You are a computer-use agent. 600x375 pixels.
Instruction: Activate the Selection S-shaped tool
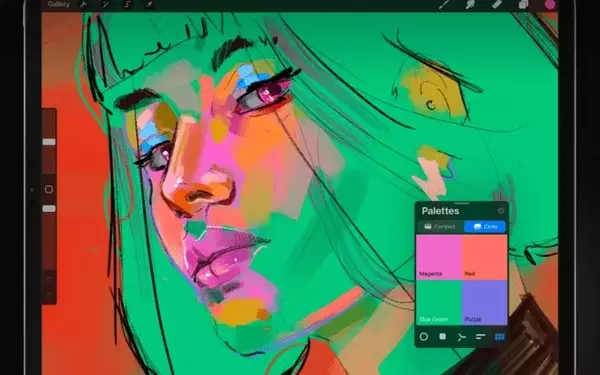[x=127, y=4]
